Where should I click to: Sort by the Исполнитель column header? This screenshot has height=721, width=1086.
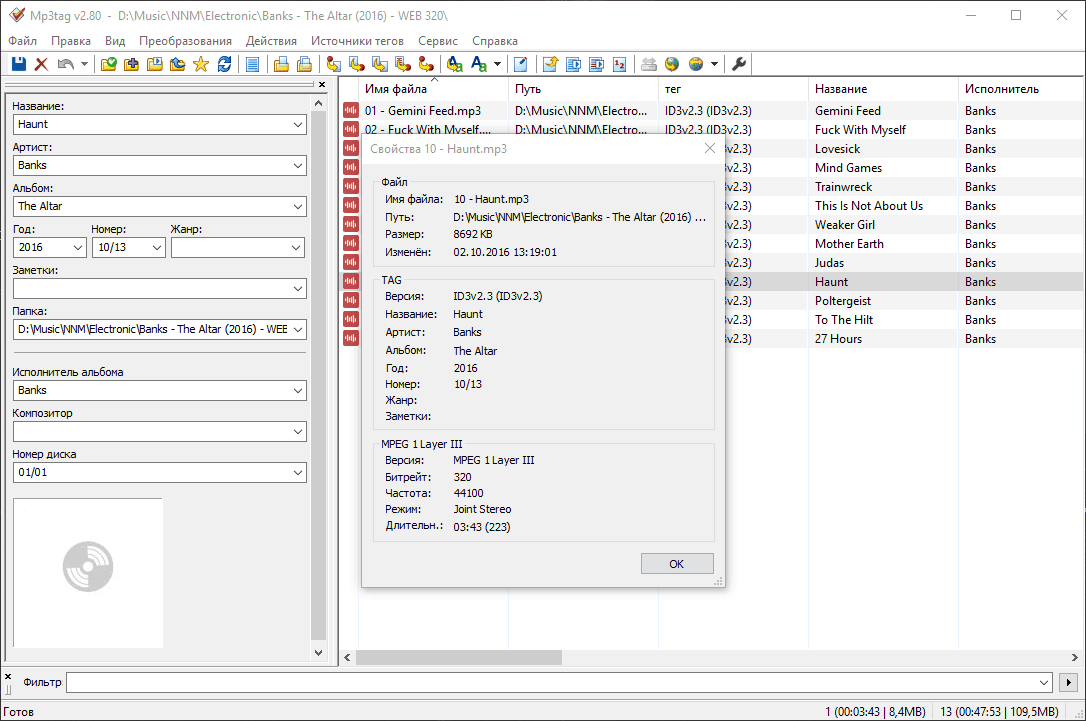(1022, 89)
